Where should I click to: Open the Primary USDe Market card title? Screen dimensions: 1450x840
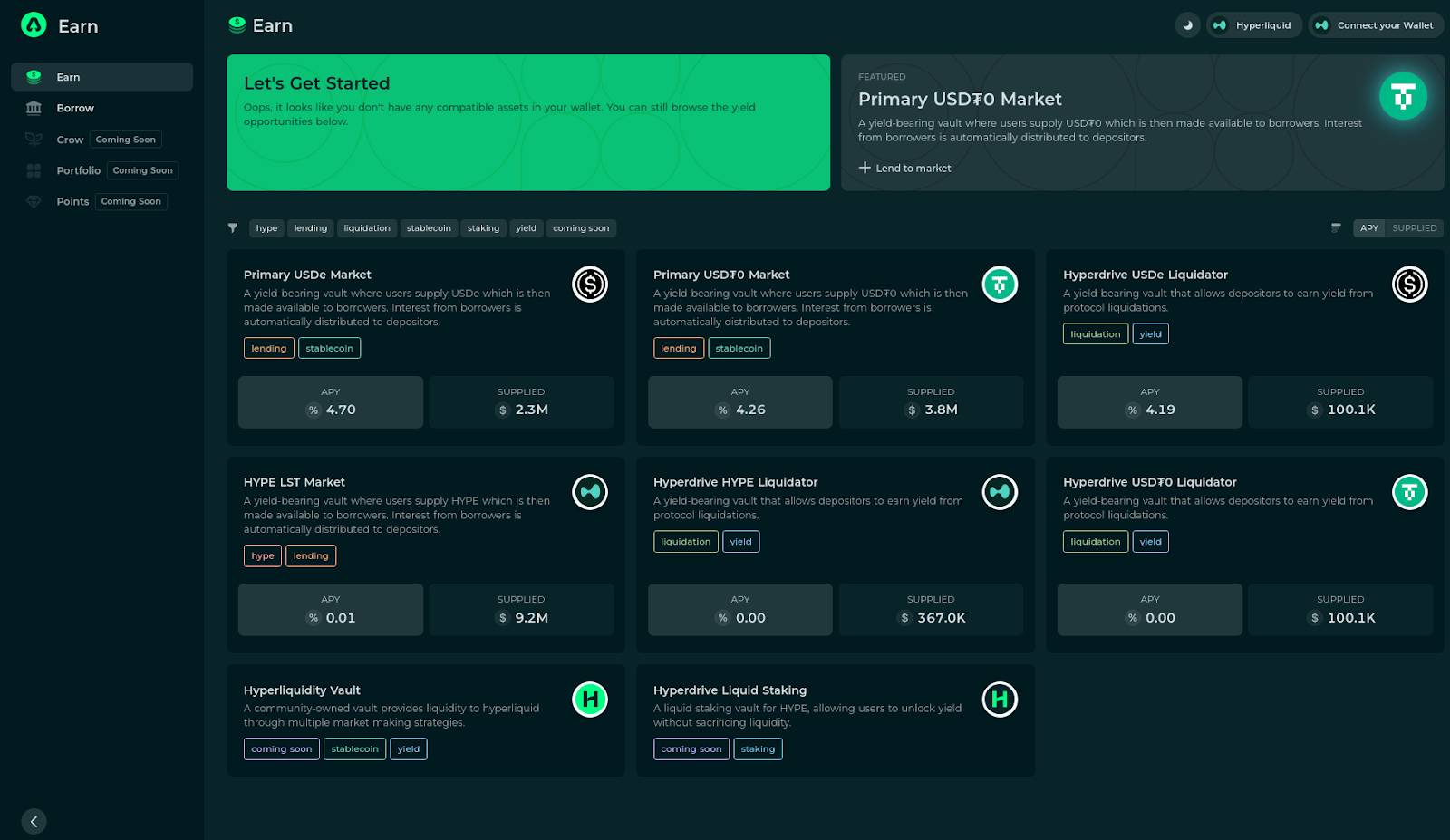pos(307,275)
